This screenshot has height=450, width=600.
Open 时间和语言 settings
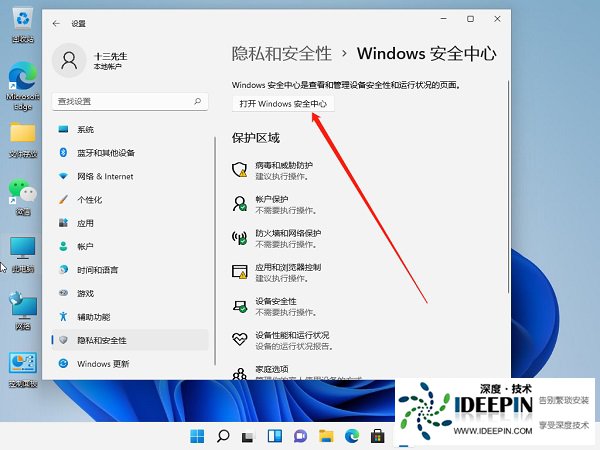pos(130,270)
